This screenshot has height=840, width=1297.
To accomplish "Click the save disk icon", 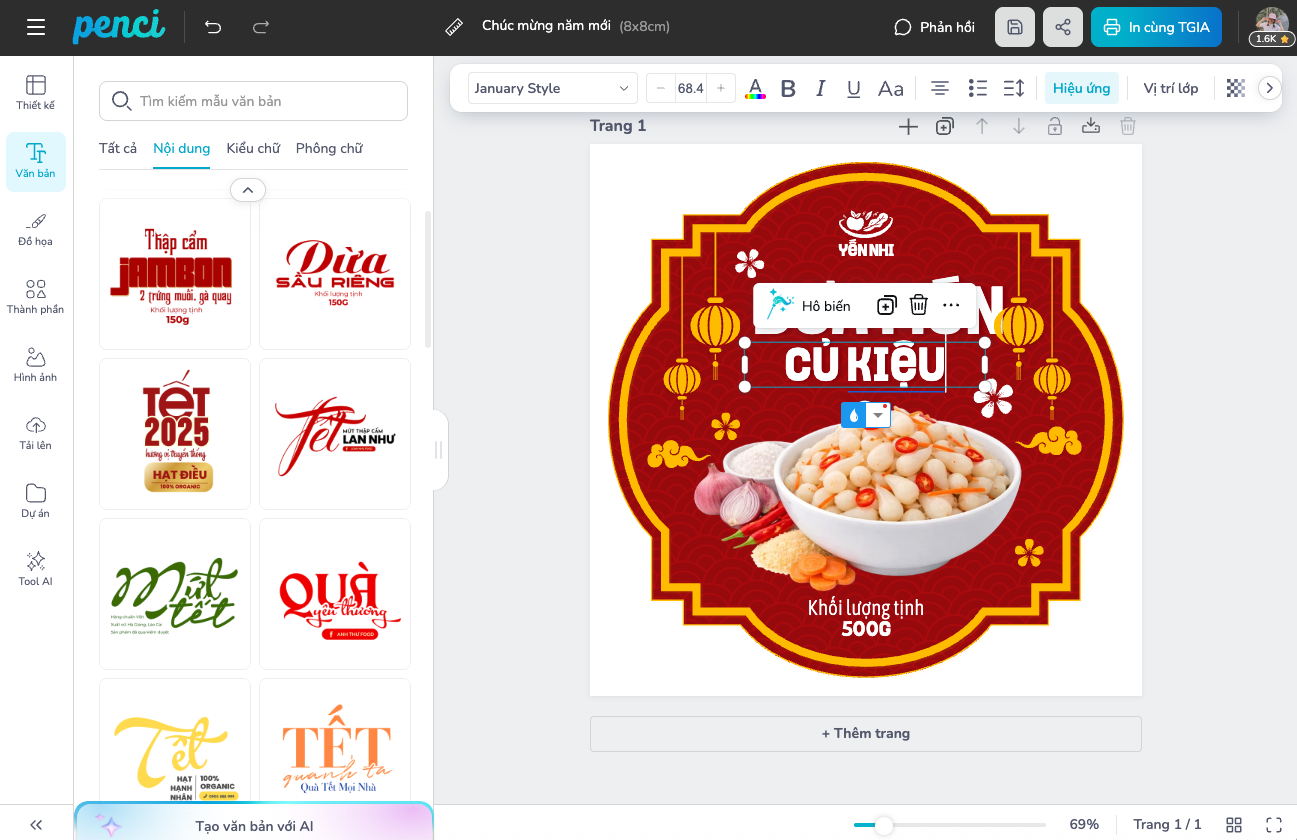I will [x=1015, y=27].
